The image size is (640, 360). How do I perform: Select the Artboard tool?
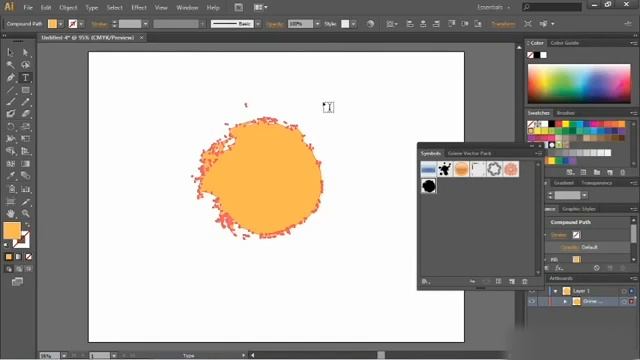(x=11, y=202)
